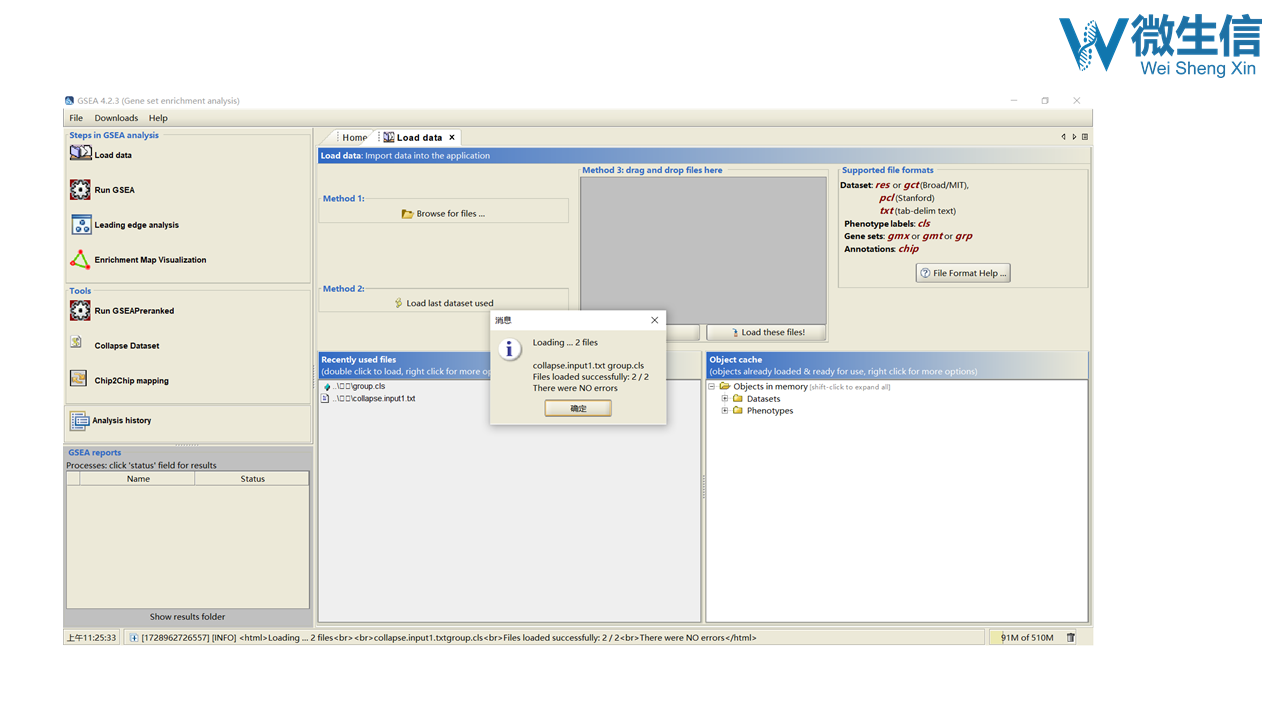Click the GSEA title bar app icon

tap(69, 101)
